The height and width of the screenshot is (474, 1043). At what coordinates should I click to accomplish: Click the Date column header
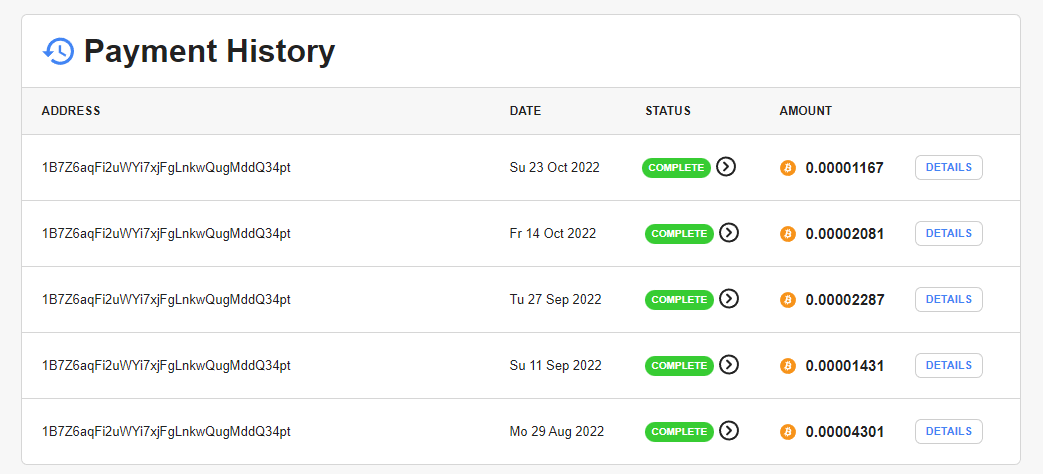click(x=525, y=111)
